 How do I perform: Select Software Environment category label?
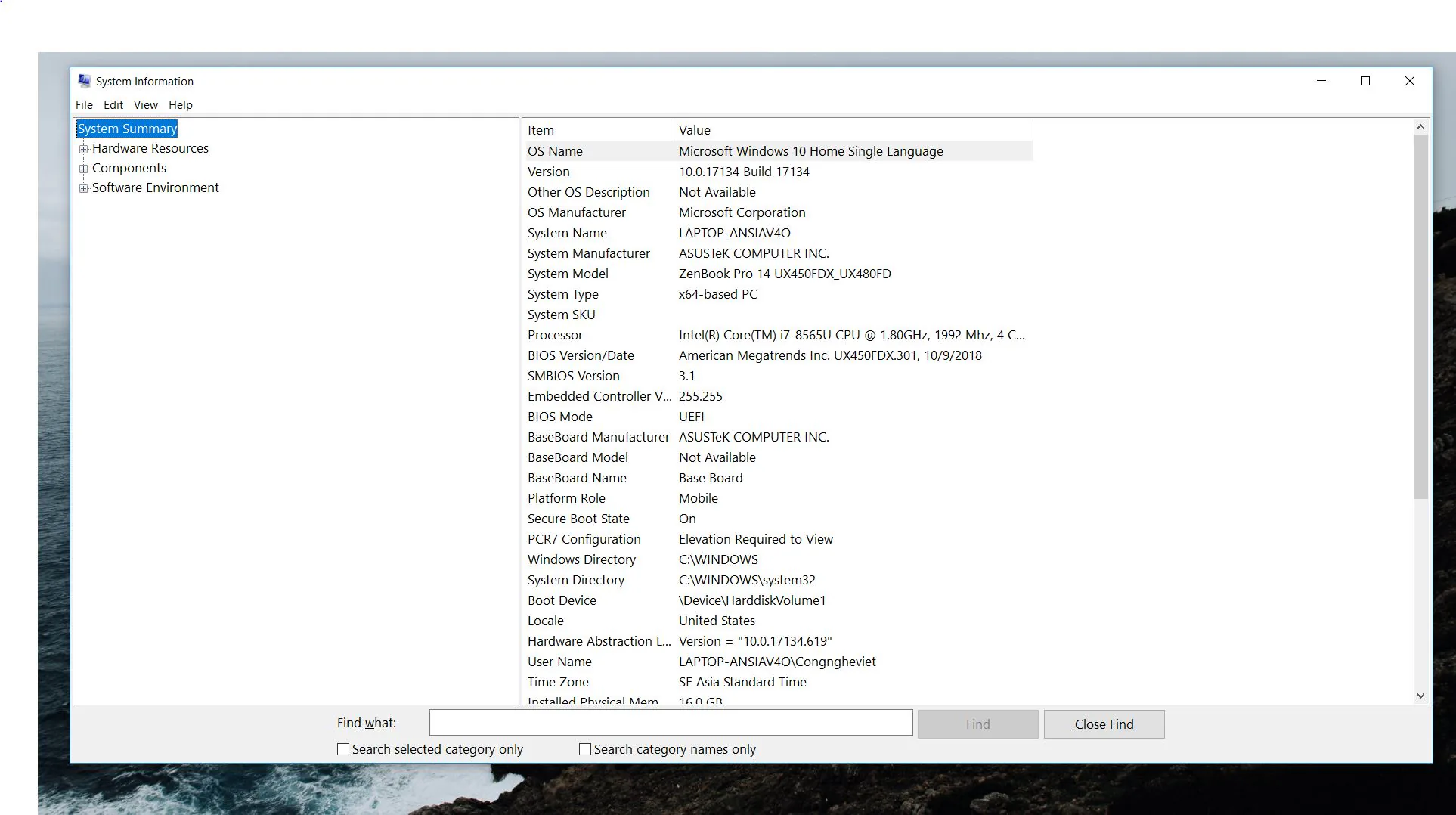156,187
